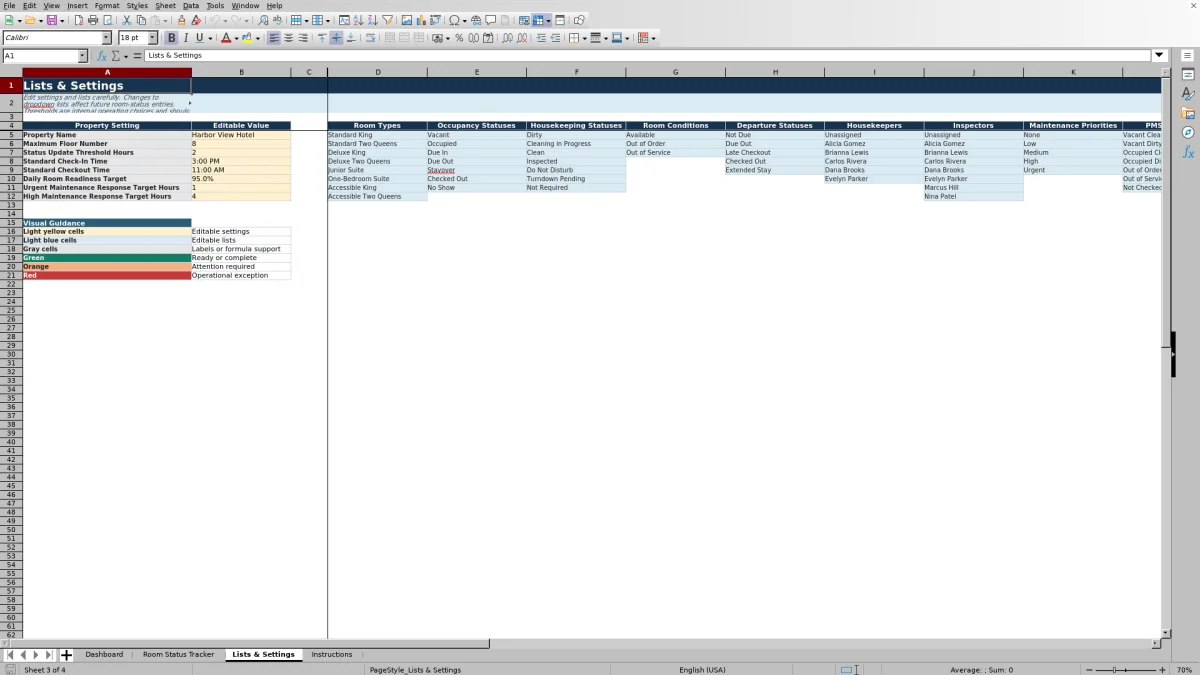Open the Sheet menu
The height and width of the screenshot is (675, 1200).
click(x=165, y=5)
